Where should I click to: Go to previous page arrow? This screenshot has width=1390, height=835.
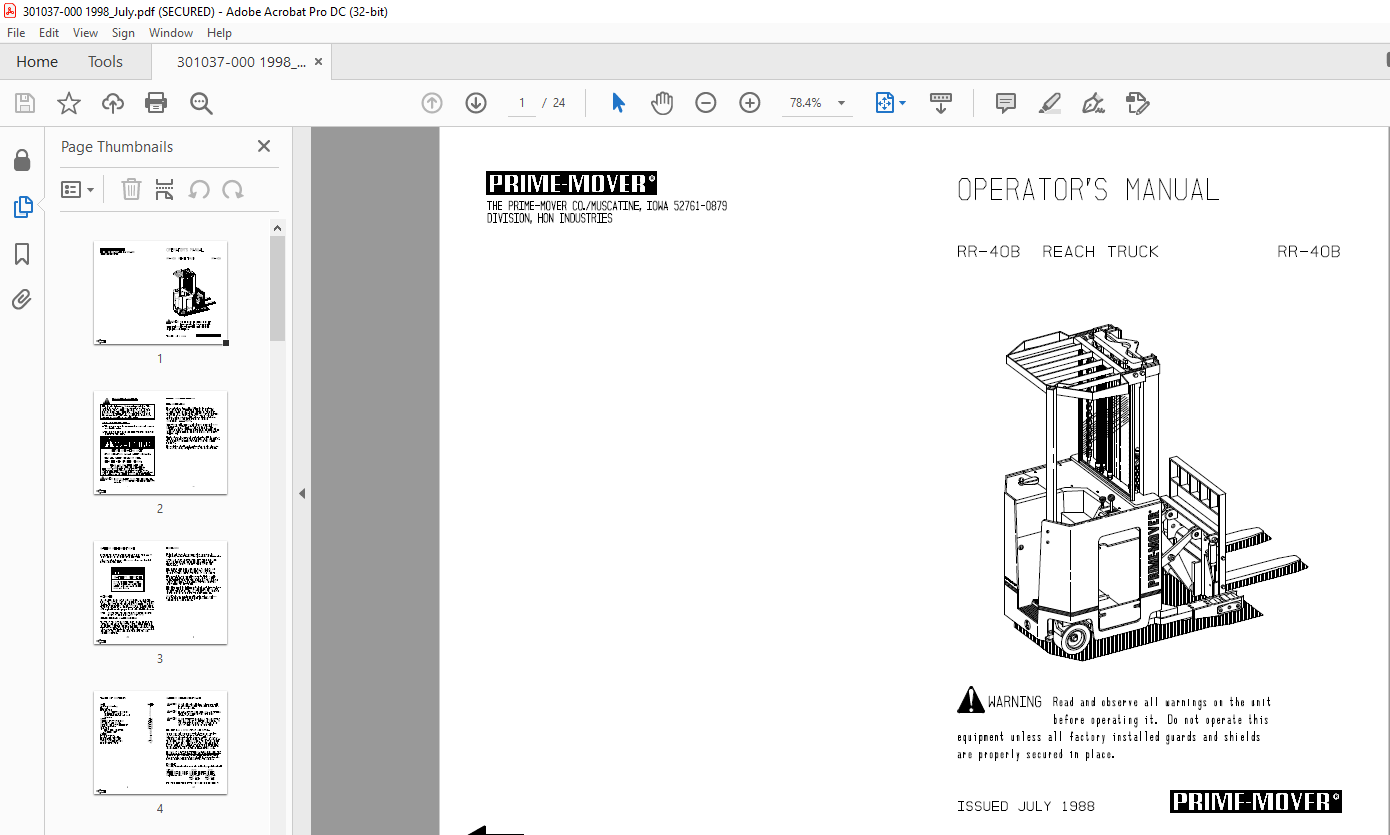click(x=432, y=103)
